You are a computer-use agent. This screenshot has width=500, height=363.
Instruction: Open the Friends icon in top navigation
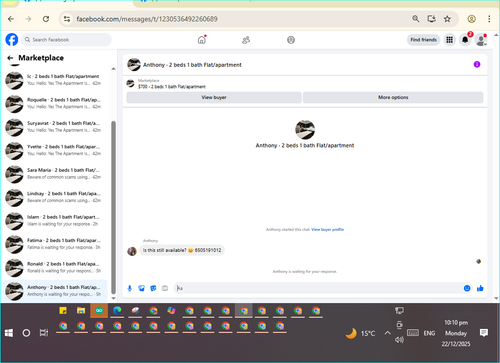click(x=246, y=40)
